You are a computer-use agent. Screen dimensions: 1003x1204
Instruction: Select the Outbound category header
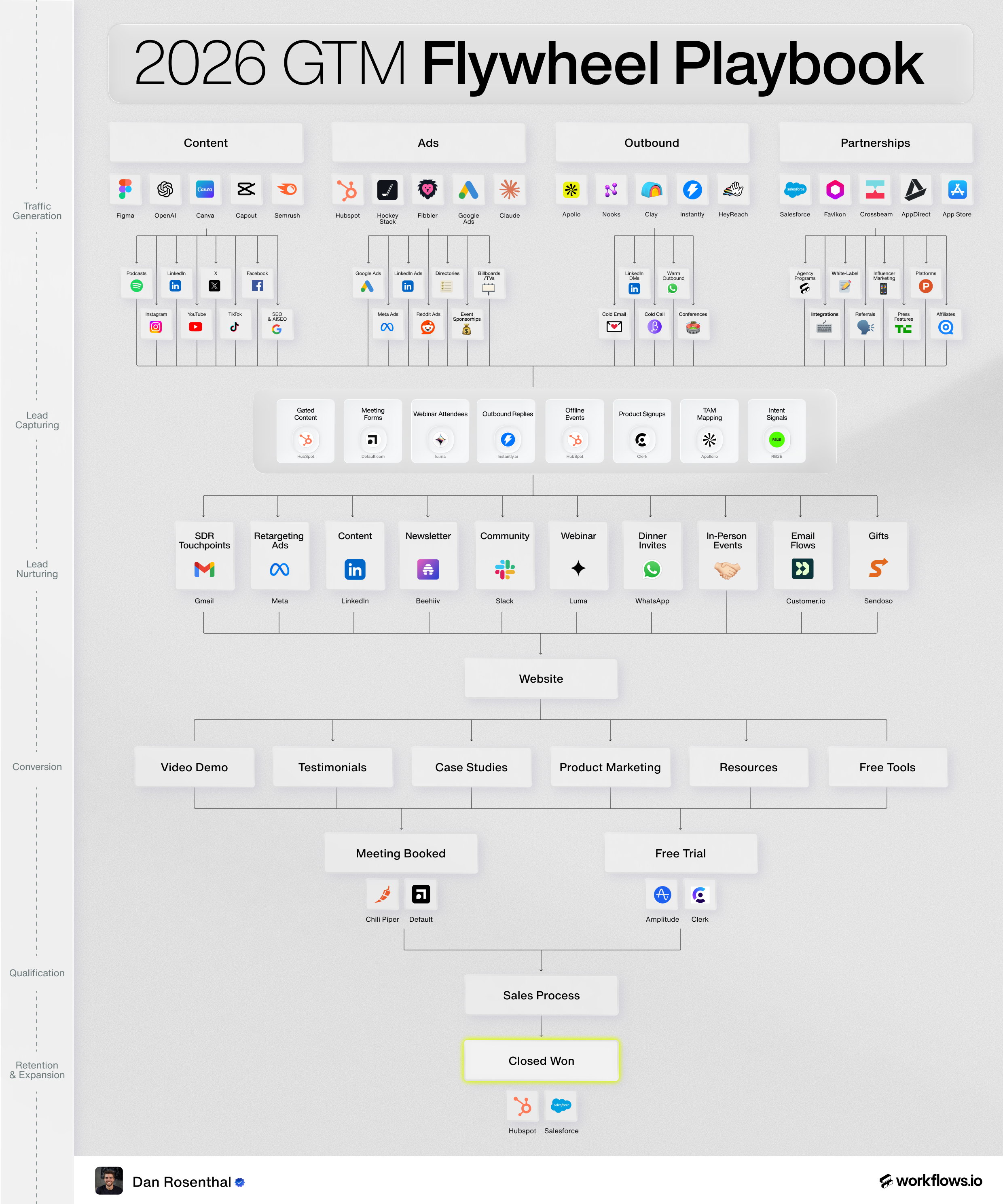pyautogui.click(x=652, y=143)
